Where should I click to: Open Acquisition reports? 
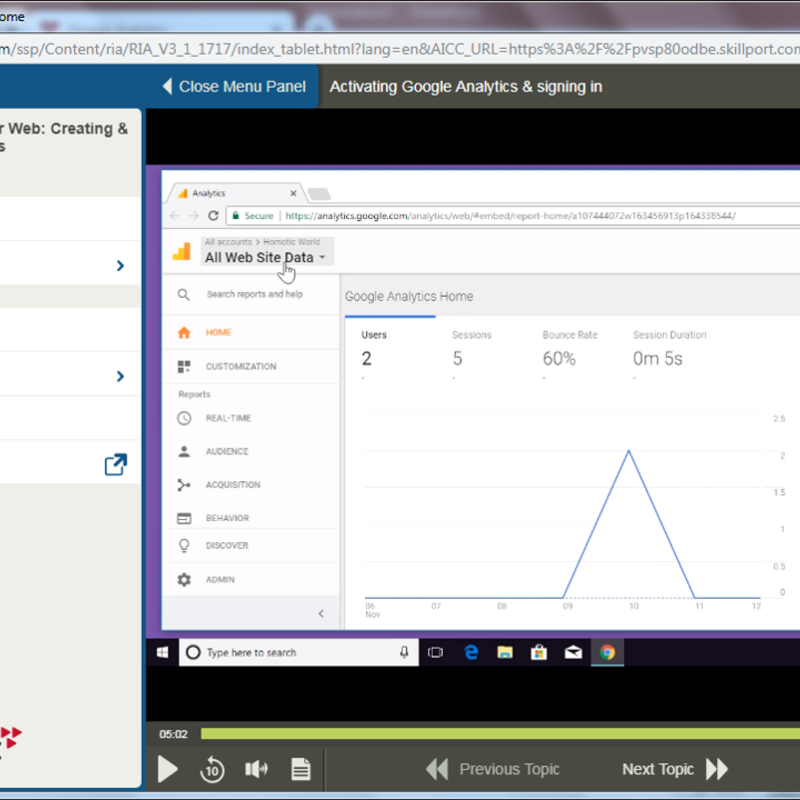coord(251,485)
